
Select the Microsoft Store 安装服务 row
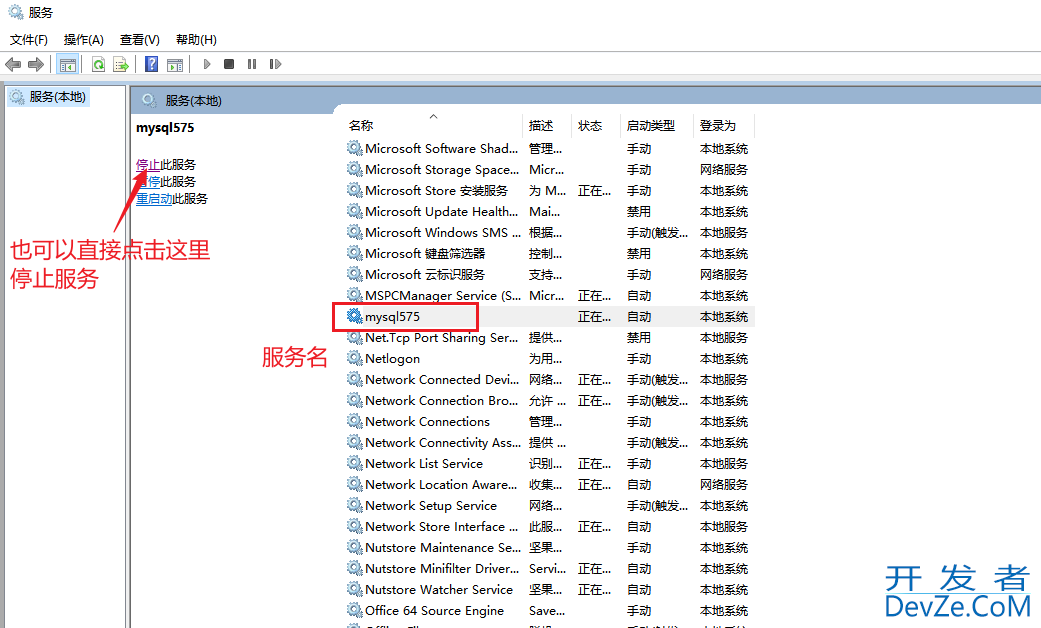pyautogui.click(x=550, y=191)
